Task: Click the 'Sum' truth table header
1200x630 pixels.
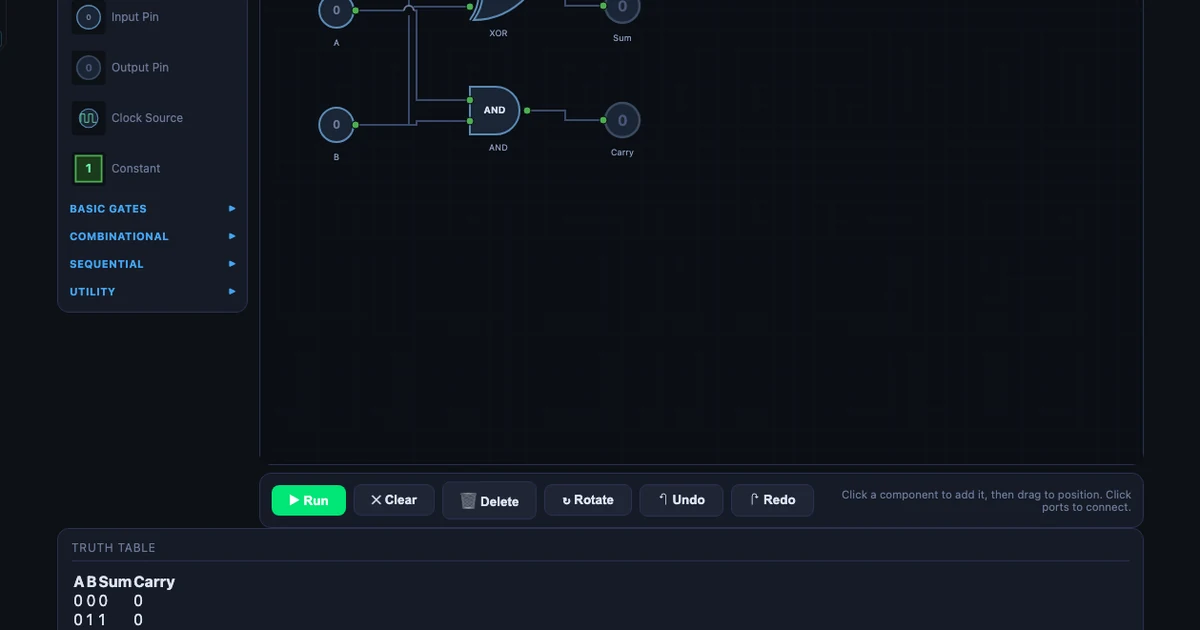Action: [x=115, y=582]
